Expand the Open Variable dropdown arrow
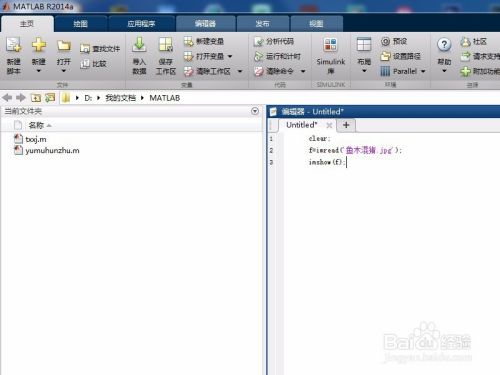500x375 pixels. pyautogui.click(x=230, y=56)
